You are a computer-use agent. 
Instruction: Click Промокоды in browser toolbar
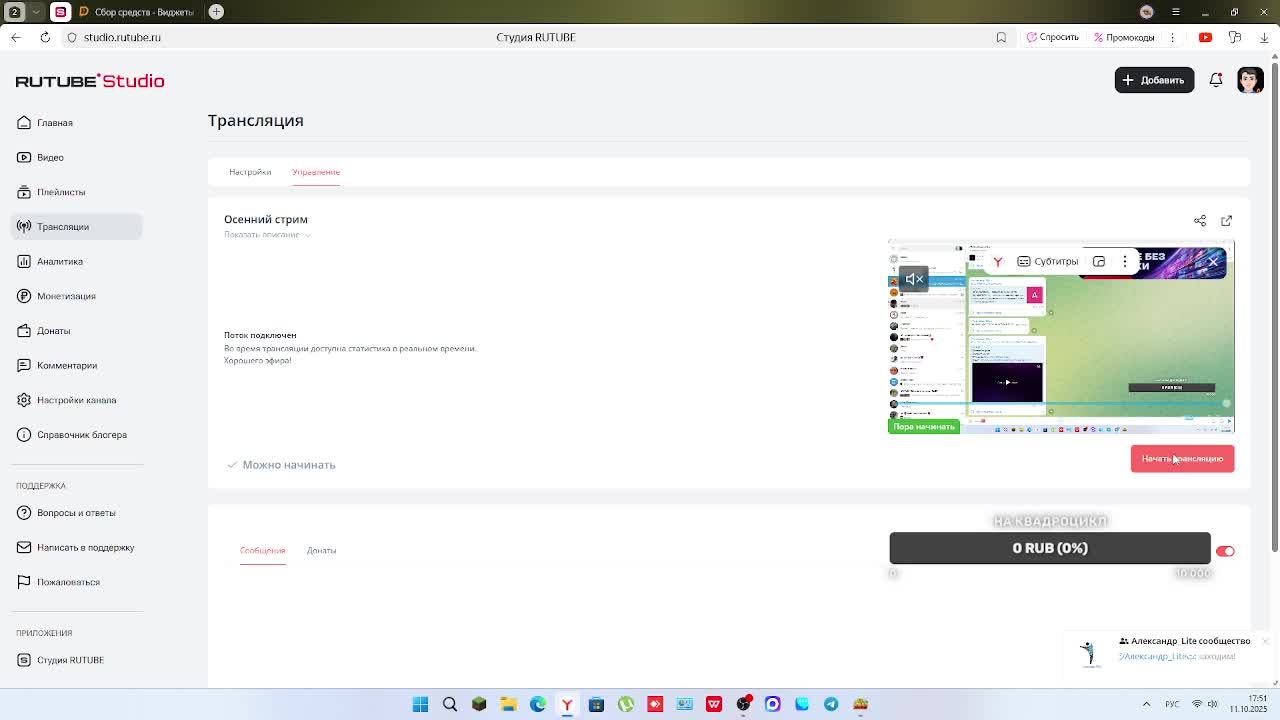(1124, 37)
